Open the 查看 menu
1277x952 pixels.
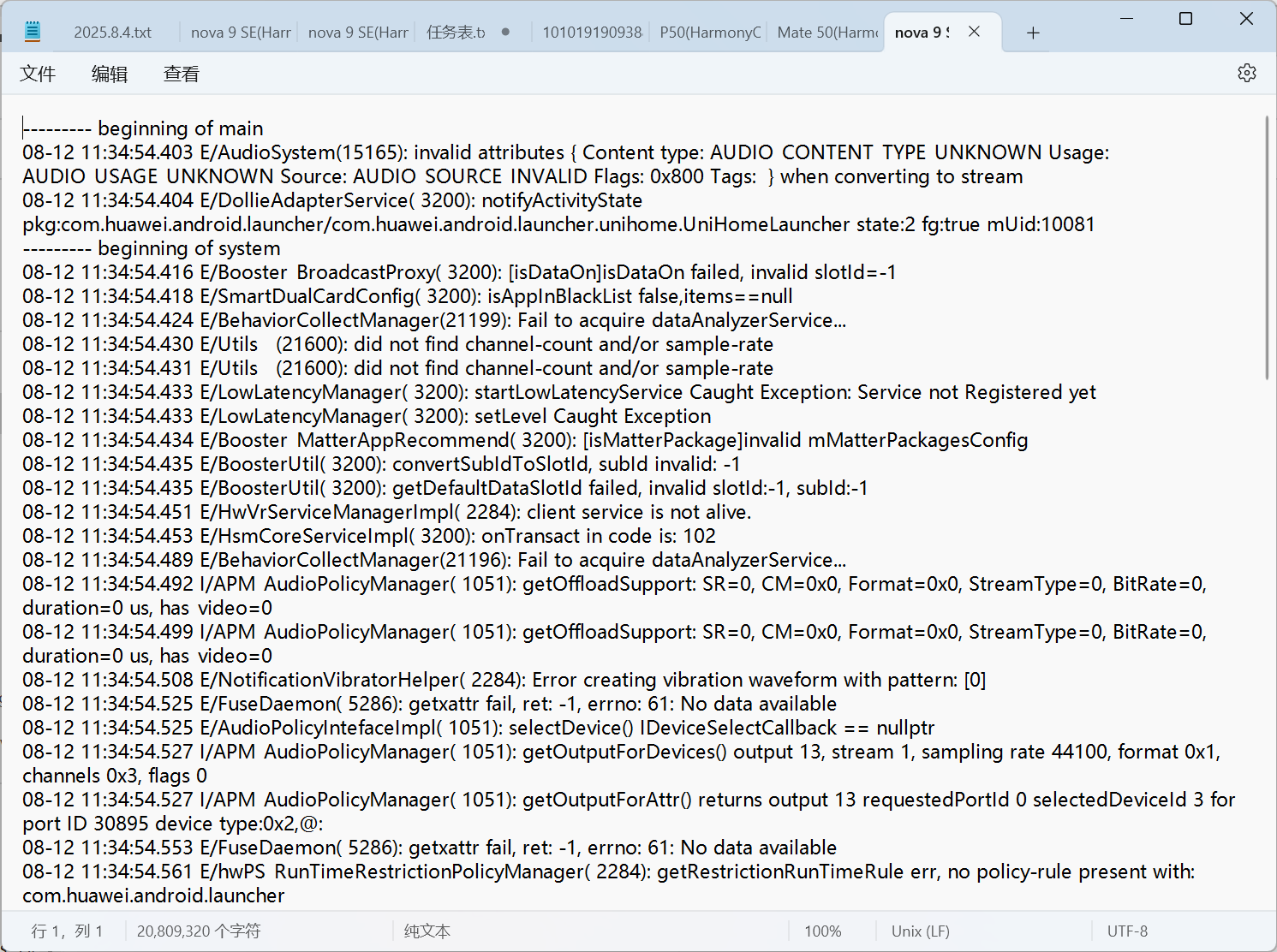pos(179,74)
